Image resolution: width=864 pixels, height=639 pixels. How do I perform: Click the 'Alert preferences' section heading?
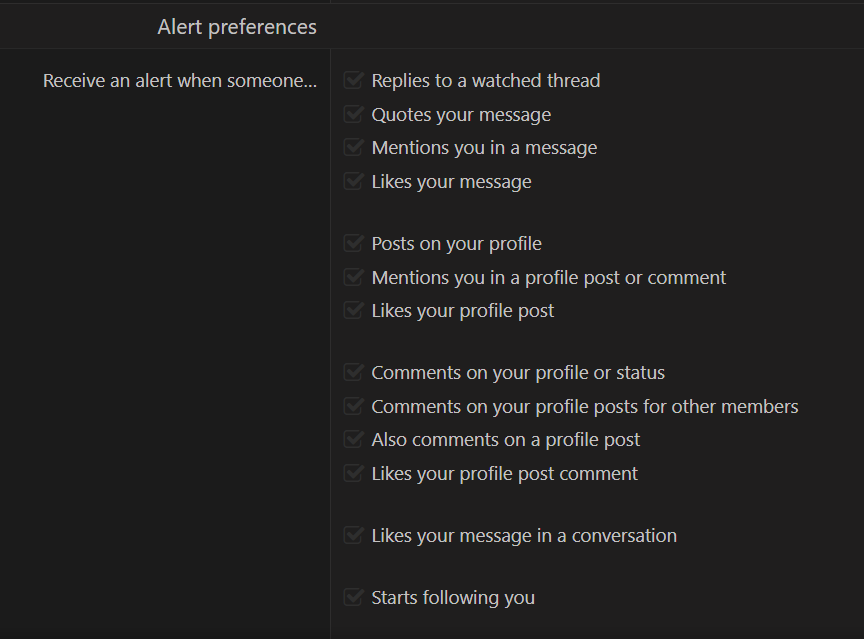point(237,27)
